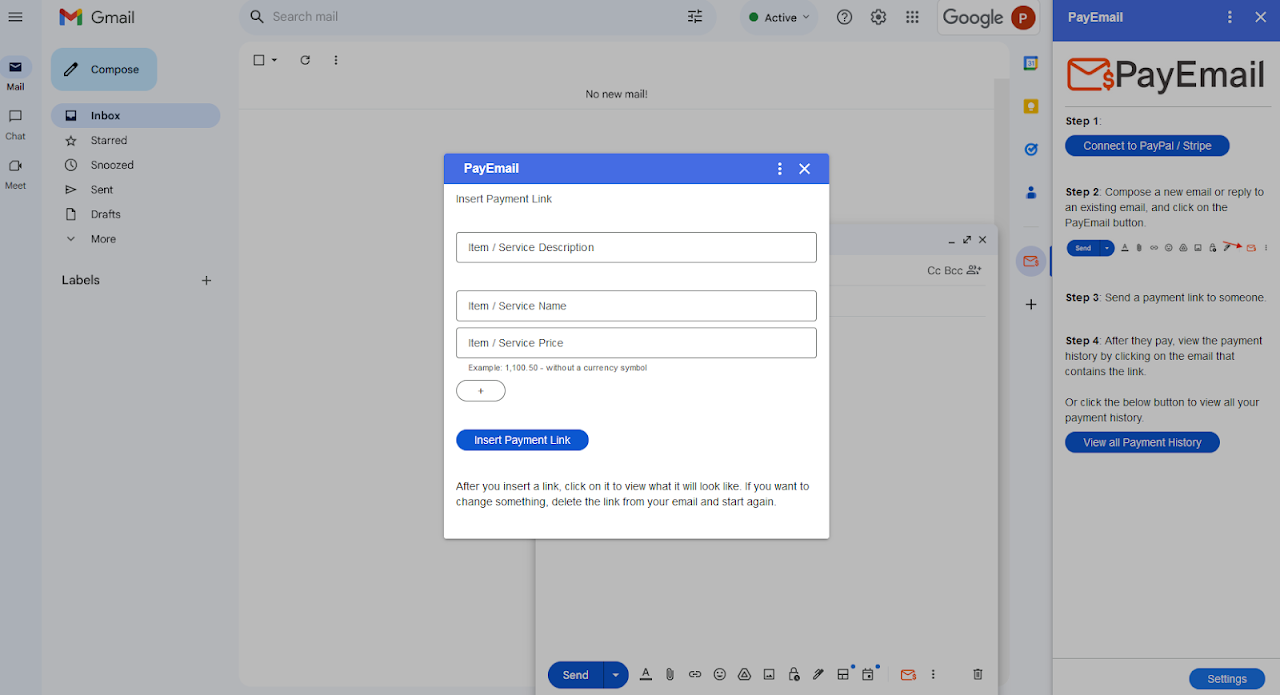This screenshot has width=1280, height=695.
Task: Insert files using Google Drive
Action: (744, 675)
